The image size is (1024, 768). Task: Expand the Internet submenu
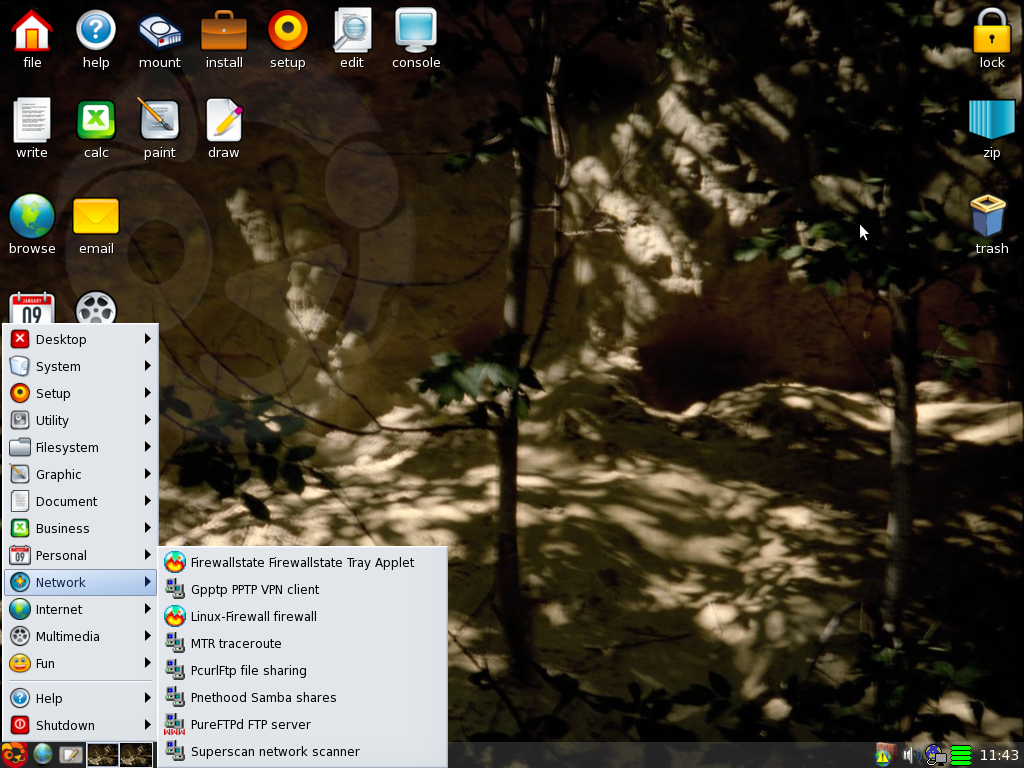tap(80, 609)
